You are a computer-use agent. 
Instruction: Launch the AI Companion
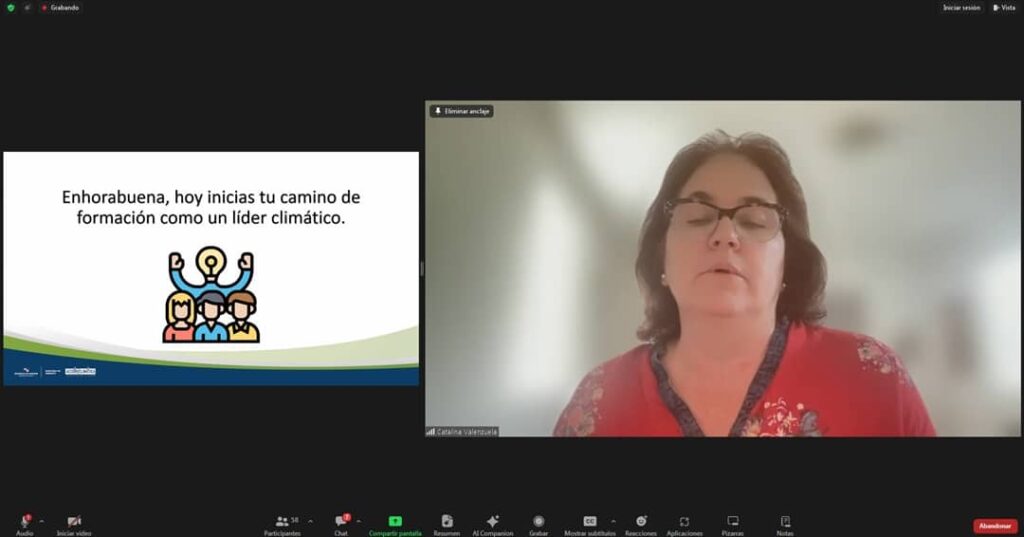492,524
